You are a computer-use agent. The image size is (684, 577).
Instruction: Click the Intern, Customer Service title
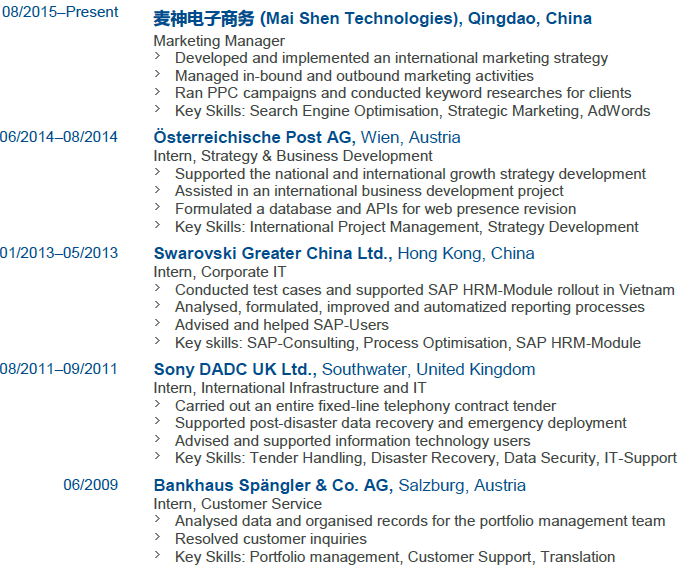coord(237,504)
